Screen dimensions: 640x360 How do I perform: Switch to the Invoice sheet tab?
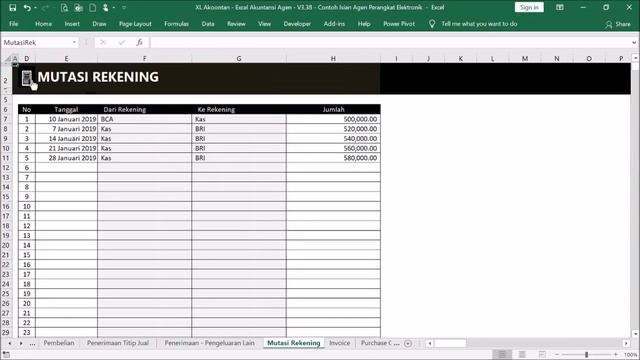tap(340, 343)
